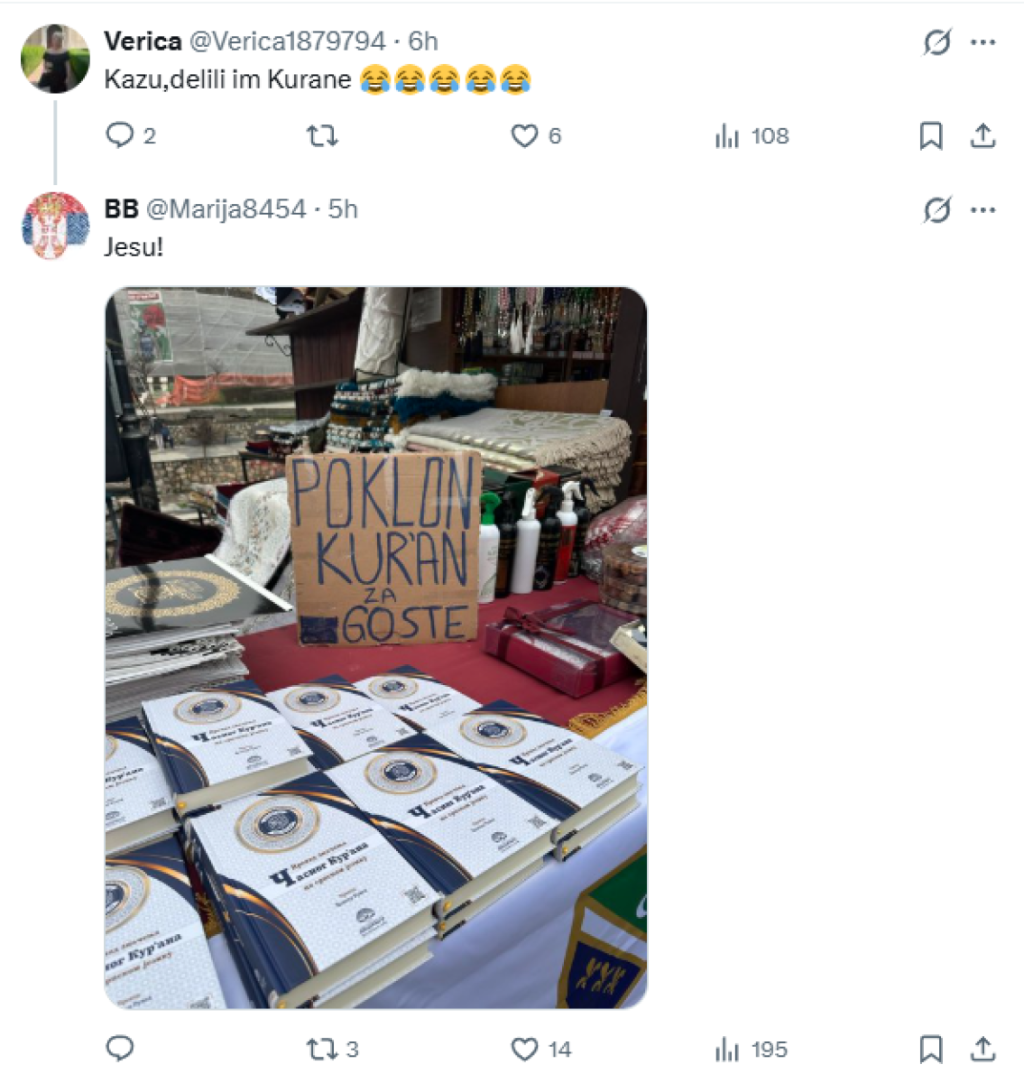Image resolution: width=1024 pixels, height=1083 pixels.
Task: Open Verica's profile picture
Action: coord(55,59)
